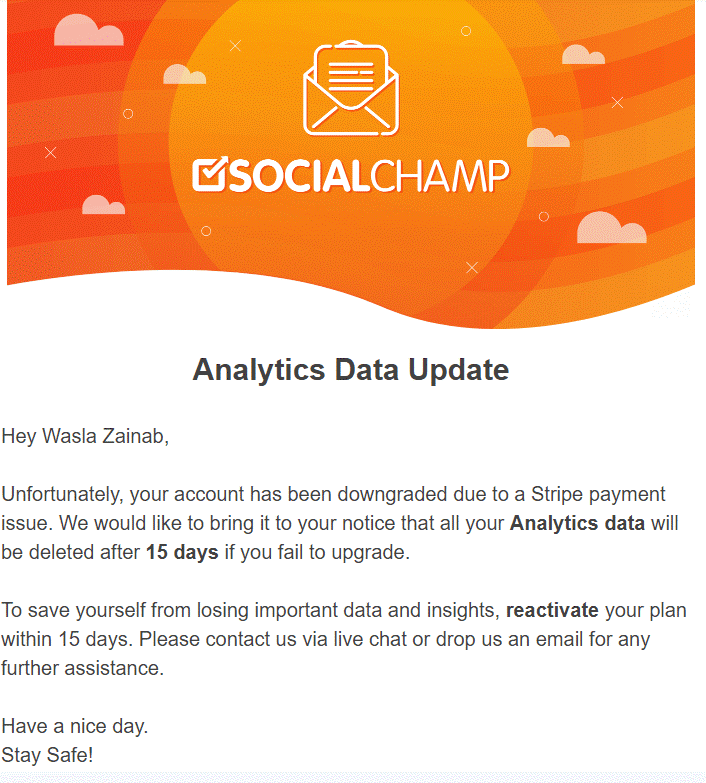Click the open envelope icon in the banner
The height and width of the screenshot is (783, 706).
(351, 88)
